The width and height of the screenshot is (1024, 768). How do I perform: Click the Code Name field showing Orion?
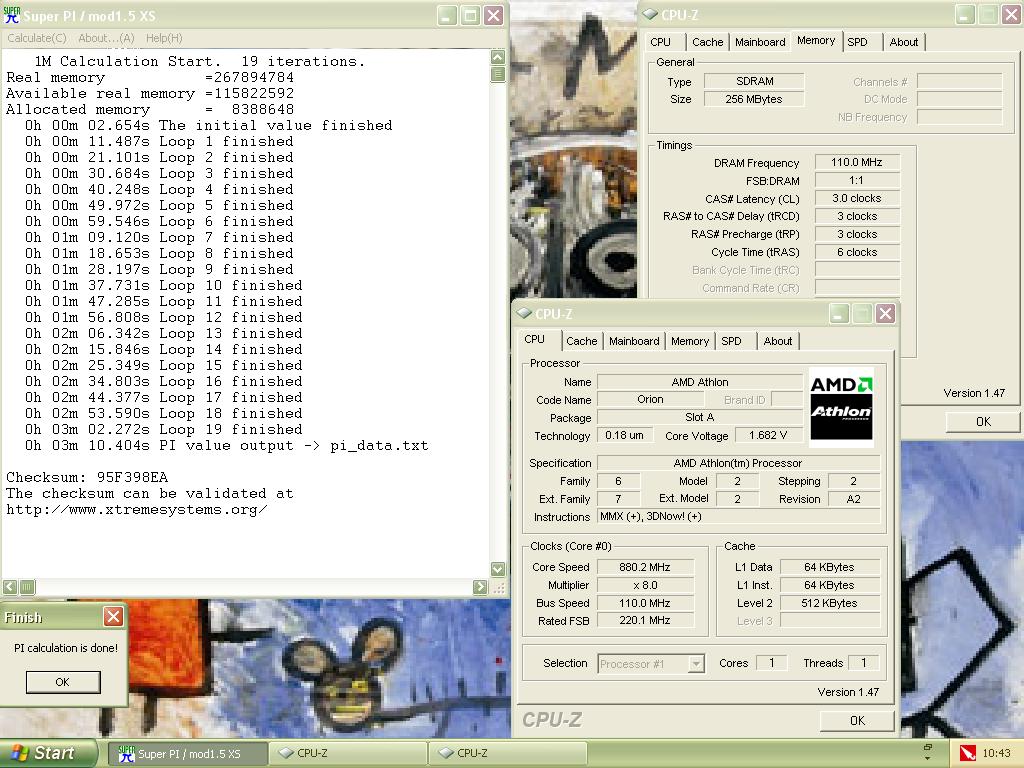coord(650,399)
